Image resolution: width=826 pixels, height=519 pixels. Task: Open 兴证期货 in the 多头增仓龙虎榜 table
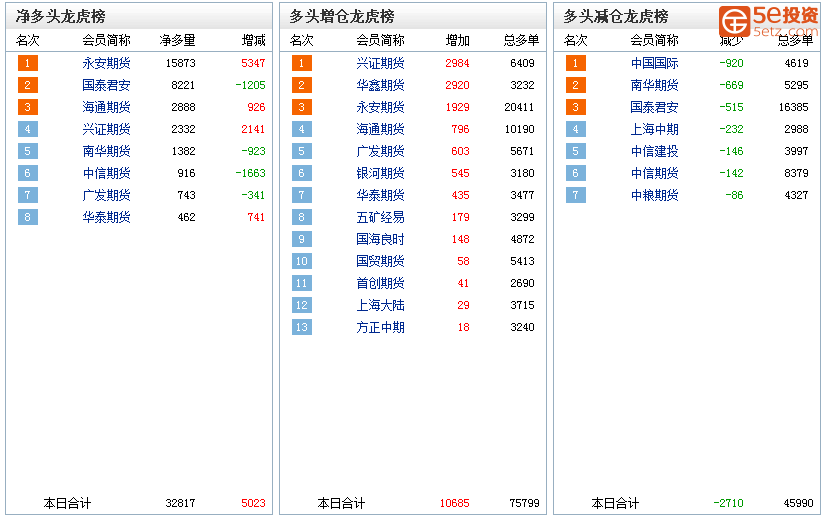coord(380,63)
